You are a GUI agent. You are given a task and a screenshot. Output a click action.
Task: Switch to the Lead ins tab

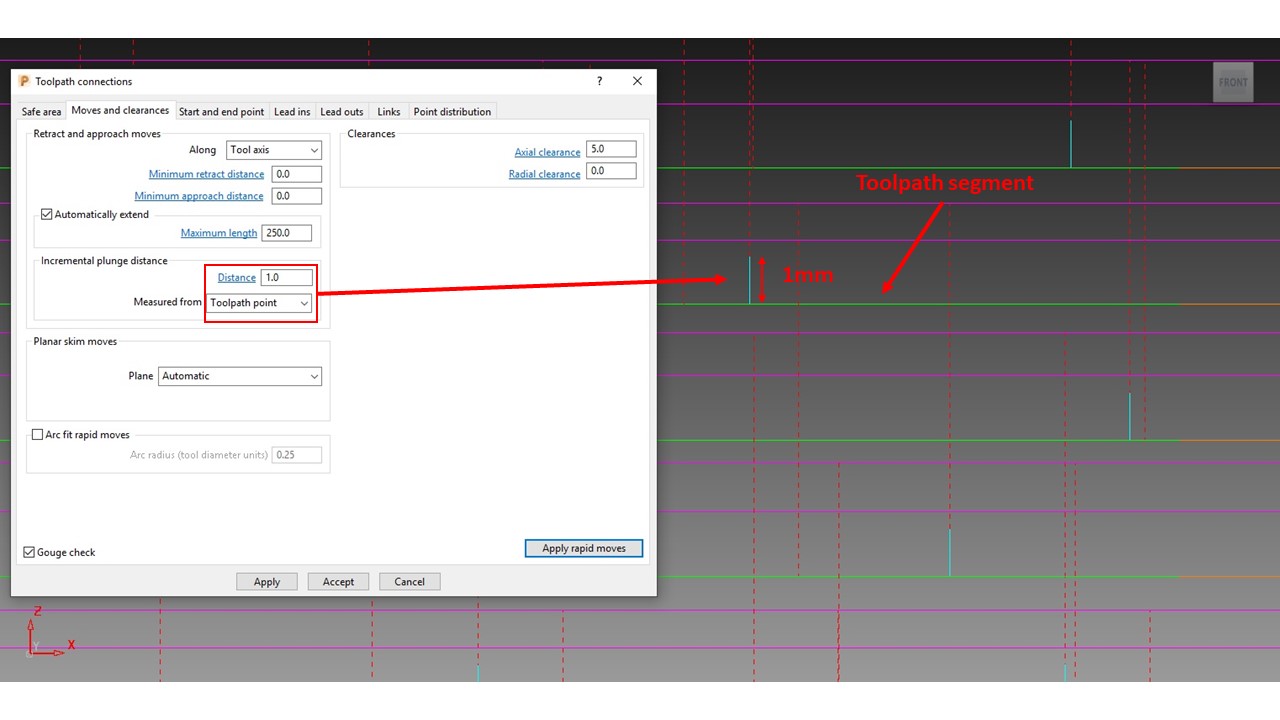pyautogui.click(x=292, y=111)
